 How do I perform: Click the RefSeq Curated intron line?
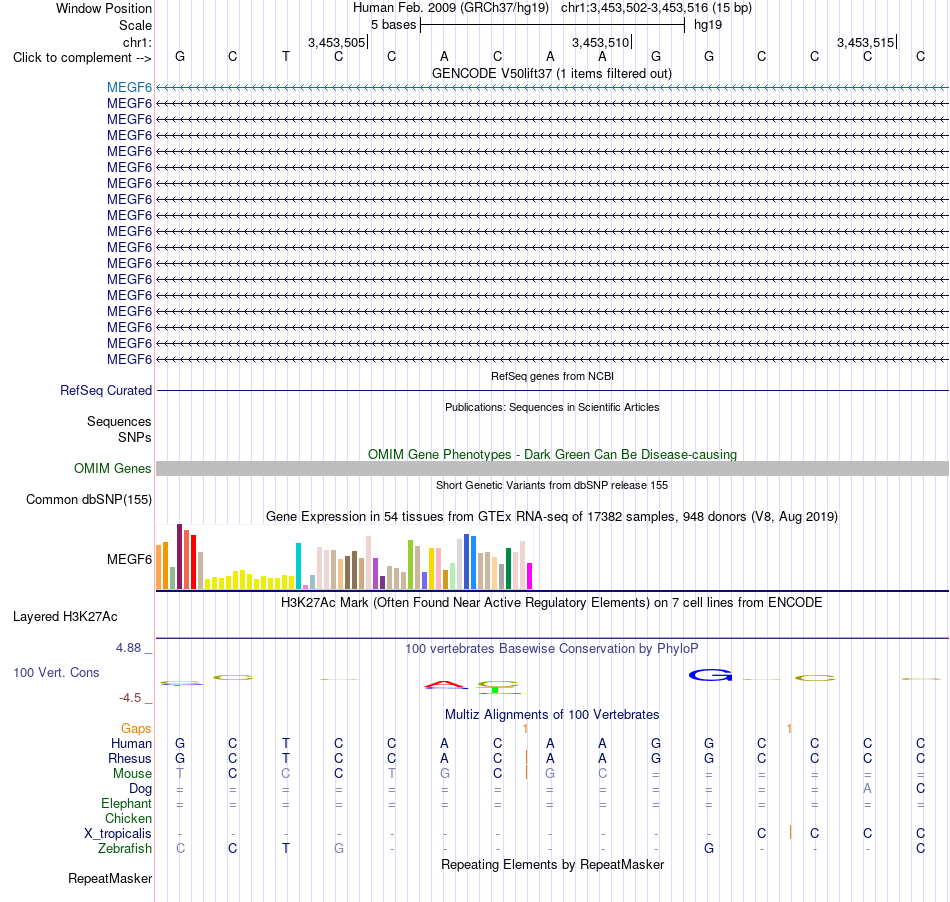click(x=552, y=391)
